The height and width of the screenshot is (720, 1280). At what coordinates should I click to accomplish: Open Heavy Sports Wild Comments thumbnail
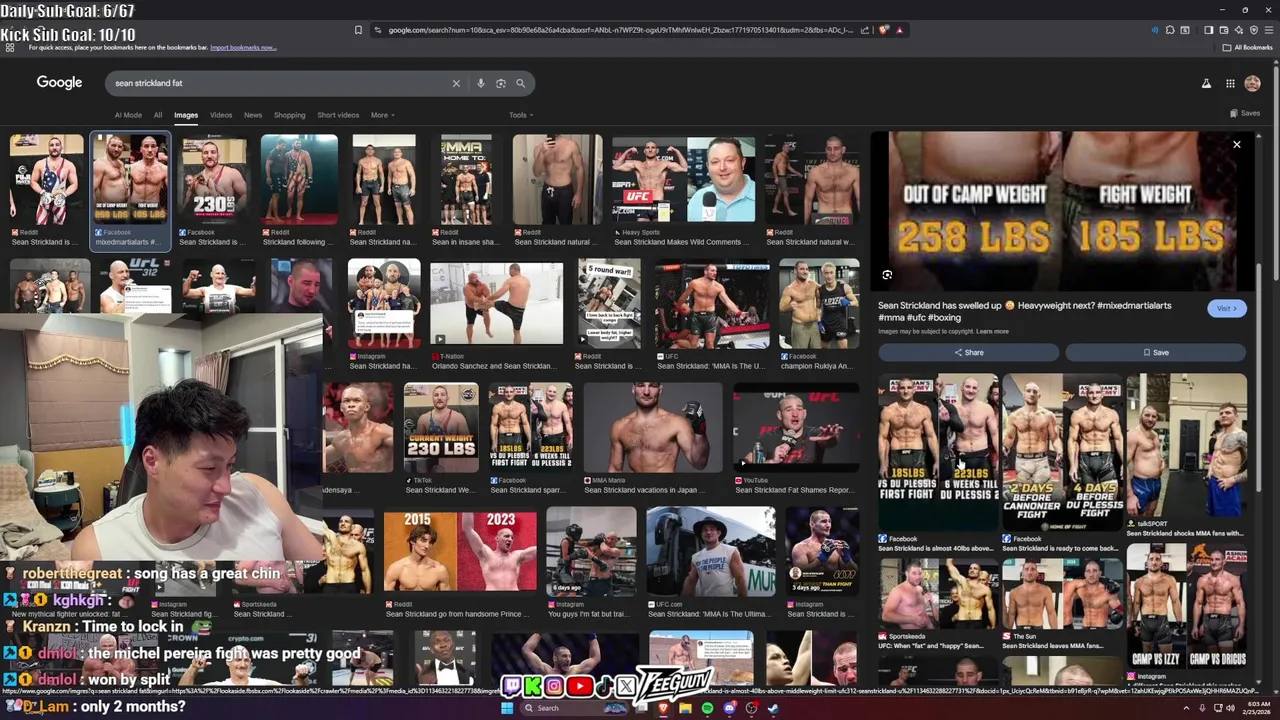click(x=684, y=180)
